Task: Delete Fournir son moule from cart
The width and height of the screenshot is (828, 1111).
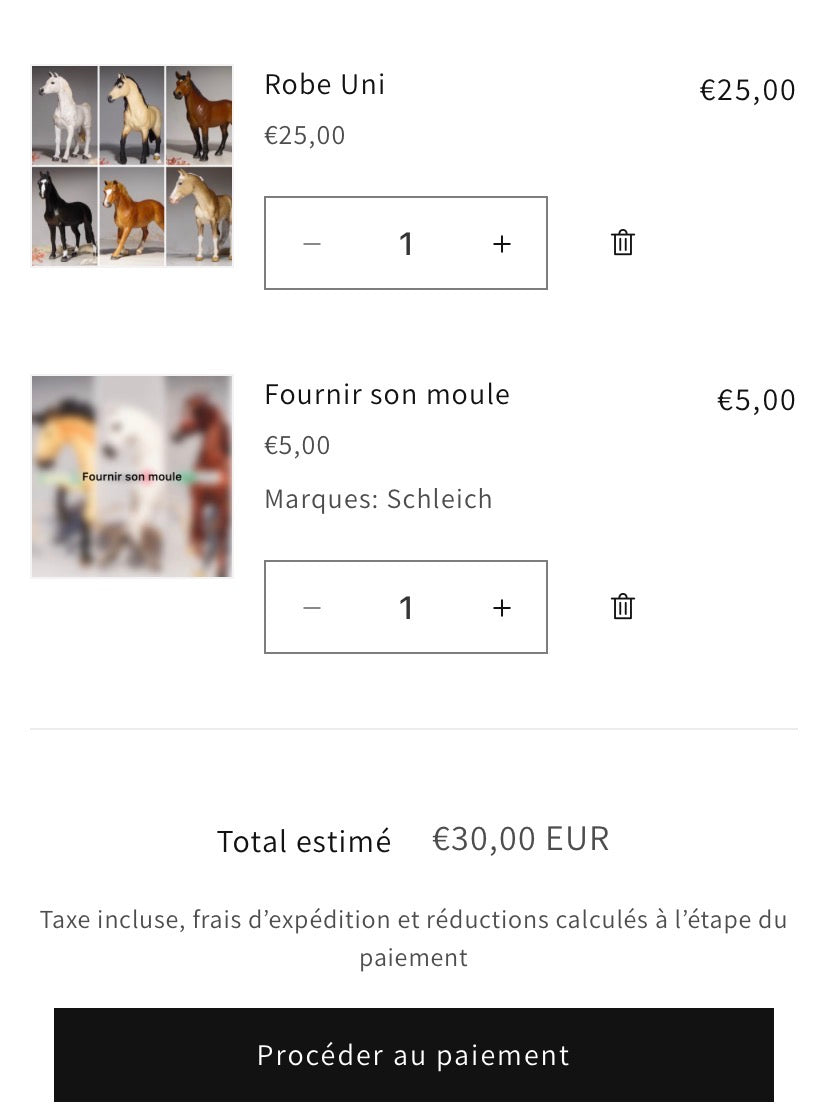Action: (x=623, y=607)
